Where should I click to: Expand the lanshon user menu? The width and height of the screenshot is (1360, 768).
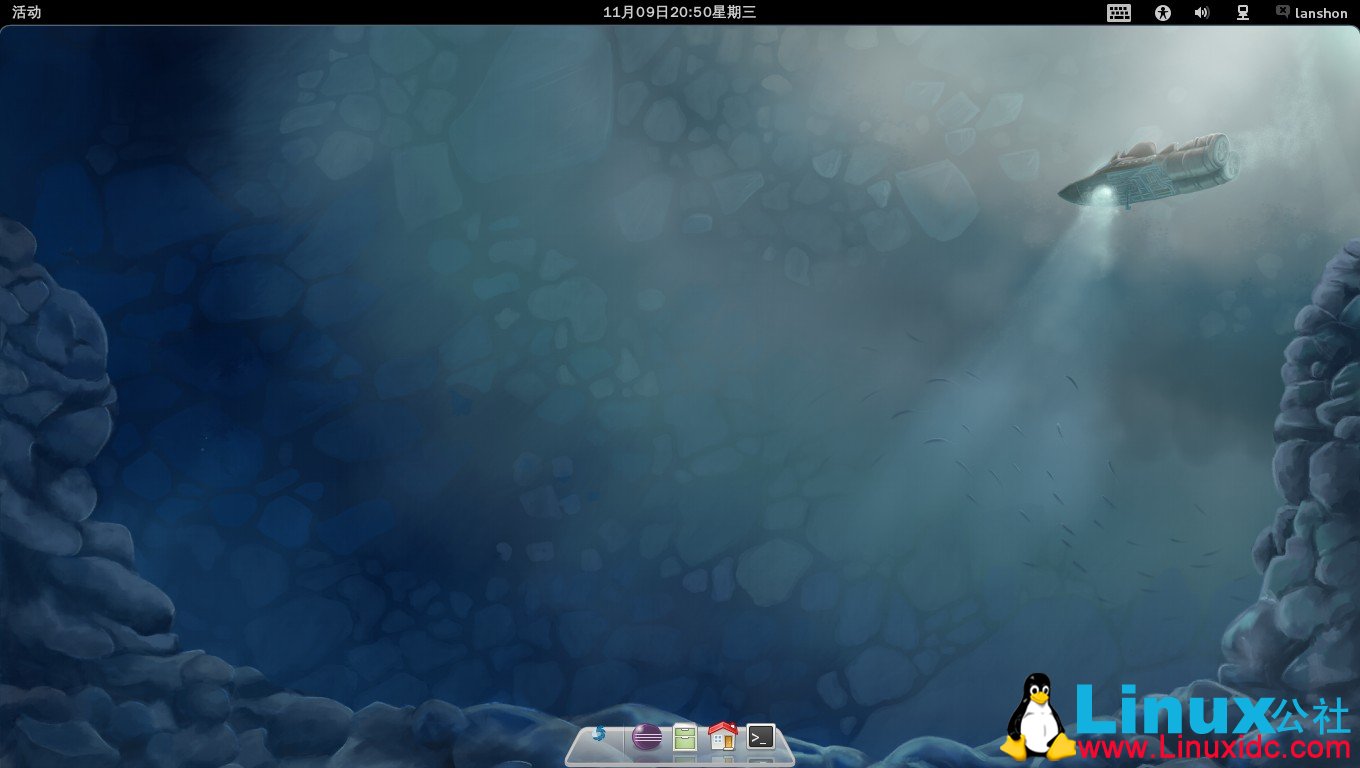tap(1321, 13)
